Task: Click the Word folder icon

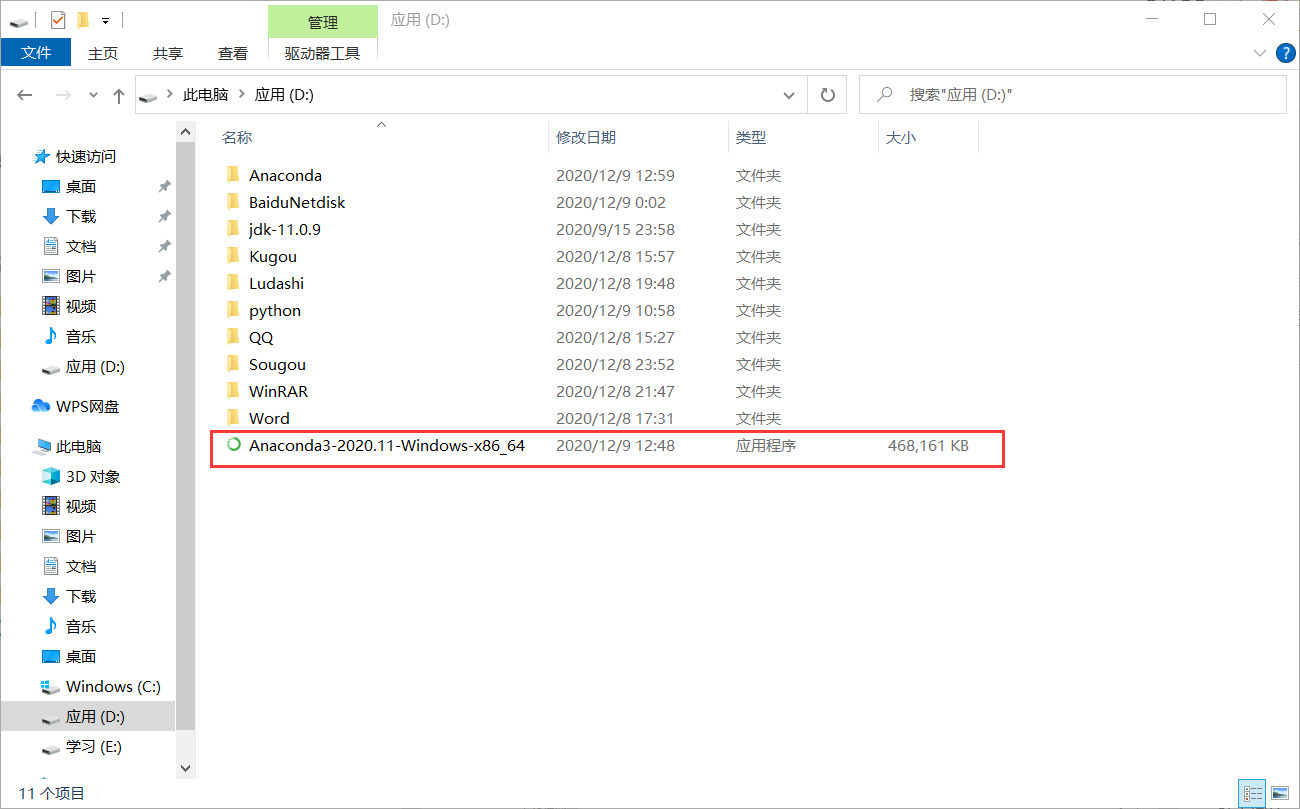Action: [233, 418]
